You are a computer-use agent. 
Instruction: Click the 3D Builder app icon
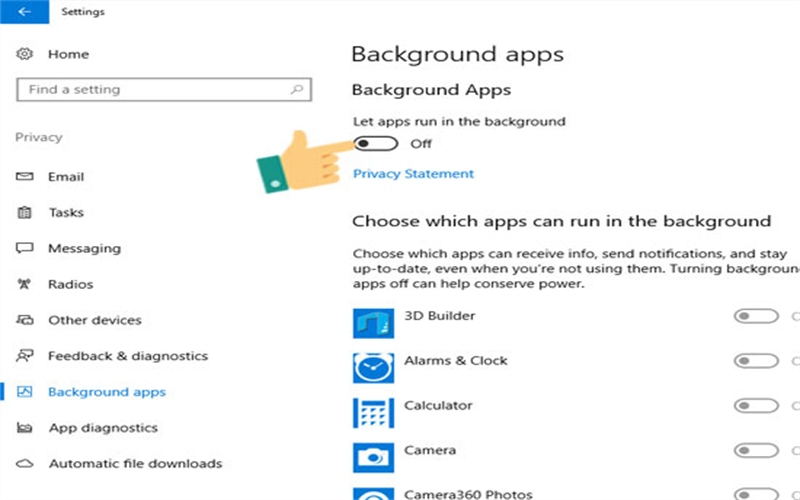coord(373,323)
